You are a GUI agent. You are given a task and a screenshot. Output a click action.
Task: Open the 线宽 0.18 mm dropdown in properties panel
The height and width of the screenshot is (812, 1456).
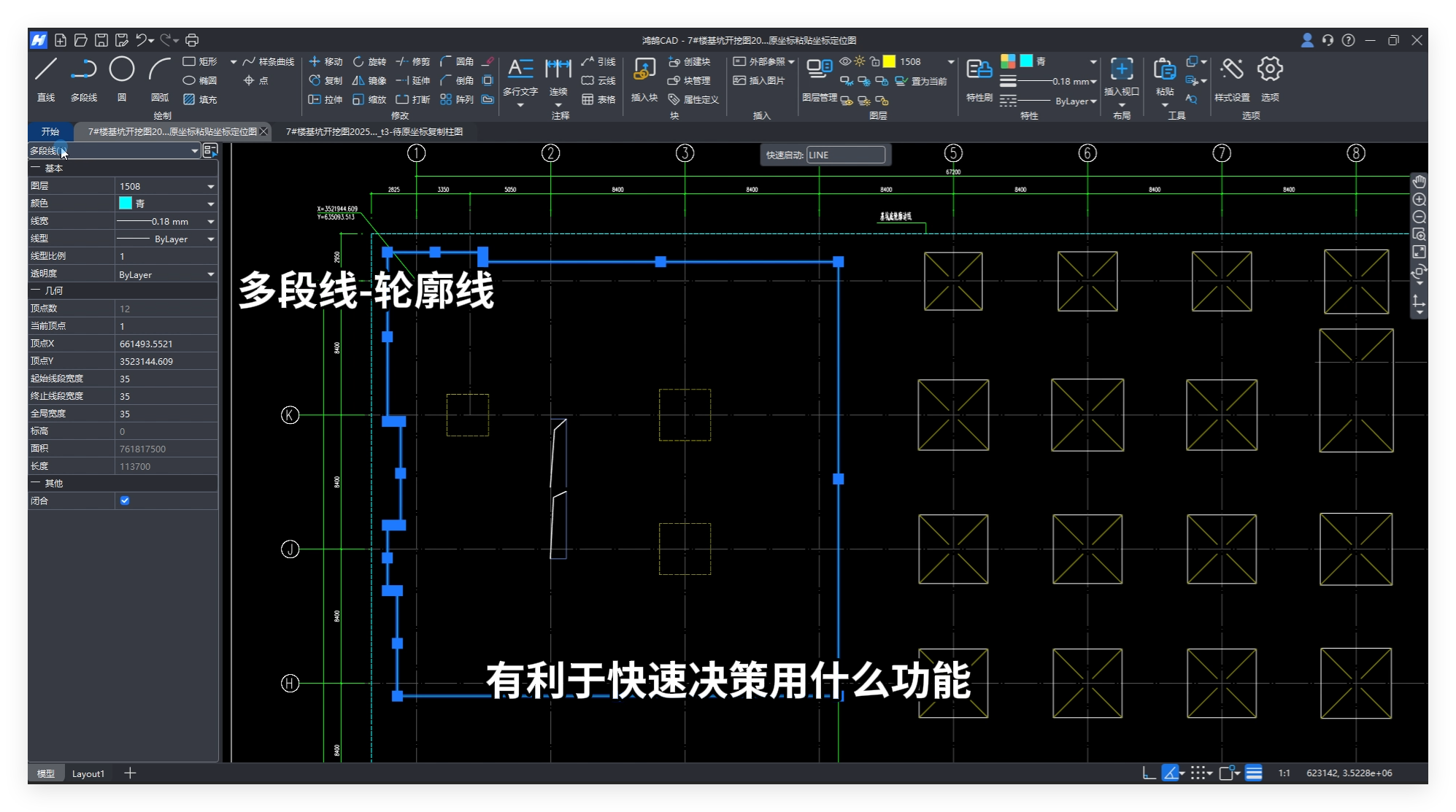coord(211,222)
